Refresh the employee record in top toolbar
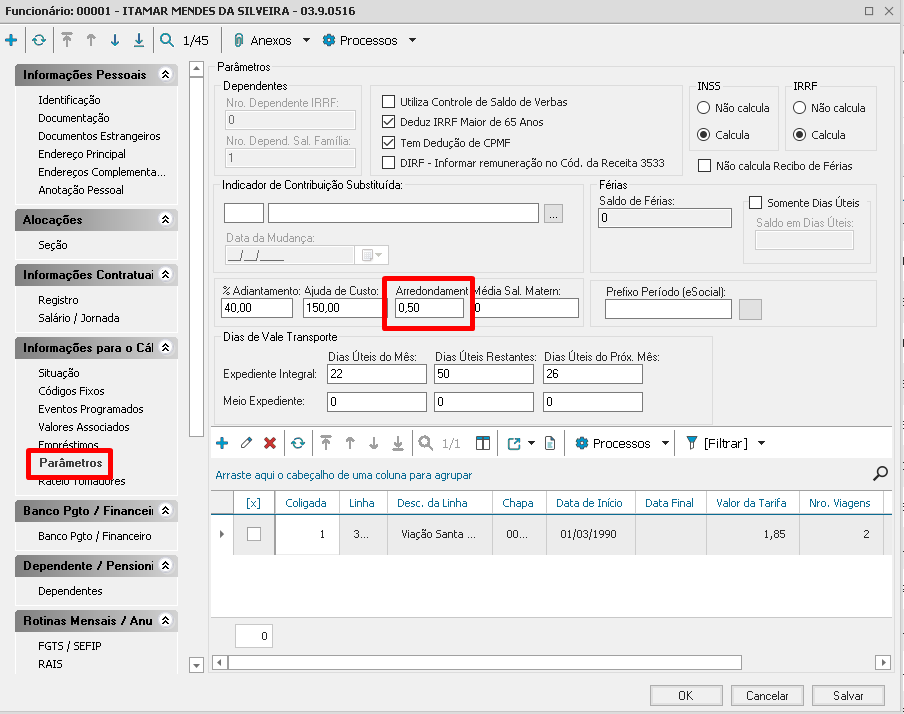 pos(39,40)
